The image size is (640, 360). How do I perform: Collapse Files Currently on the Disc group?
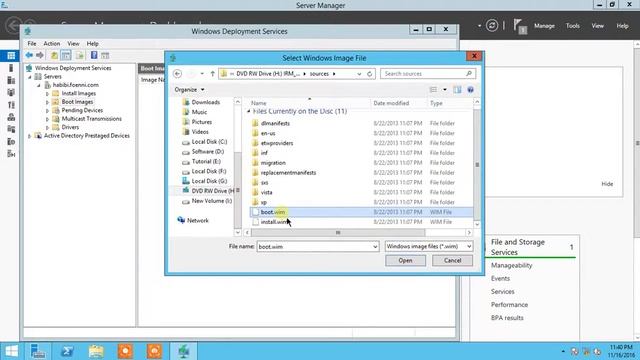coord(249,111)
